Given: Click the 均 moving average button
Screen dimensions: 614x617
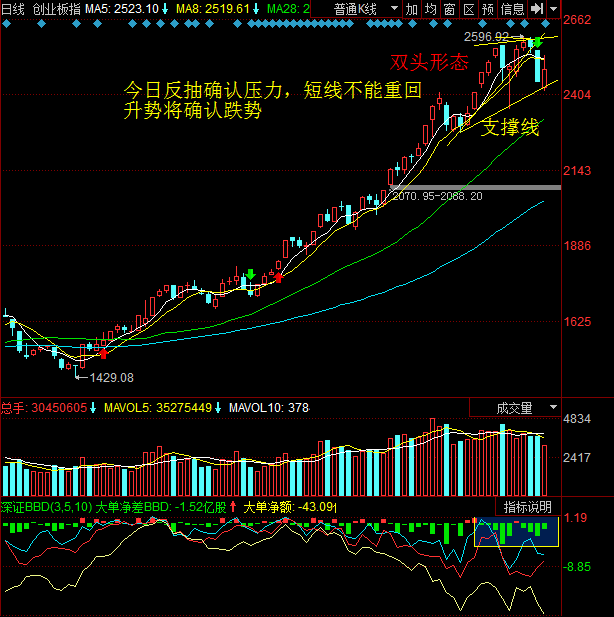Looking at the screenshot, I should [x=431, y=9].
